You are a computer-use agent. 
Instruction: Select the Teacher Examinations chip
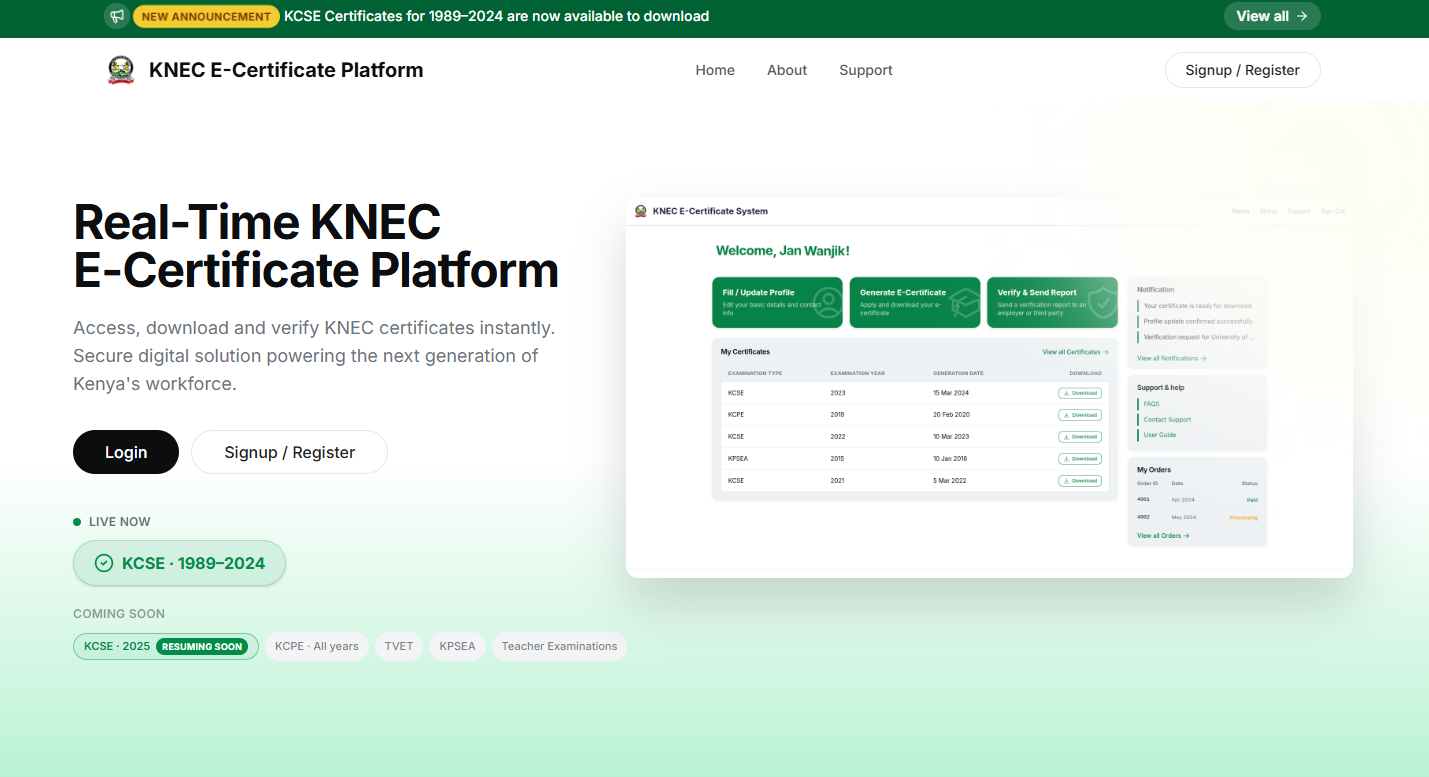click(560, 646)
